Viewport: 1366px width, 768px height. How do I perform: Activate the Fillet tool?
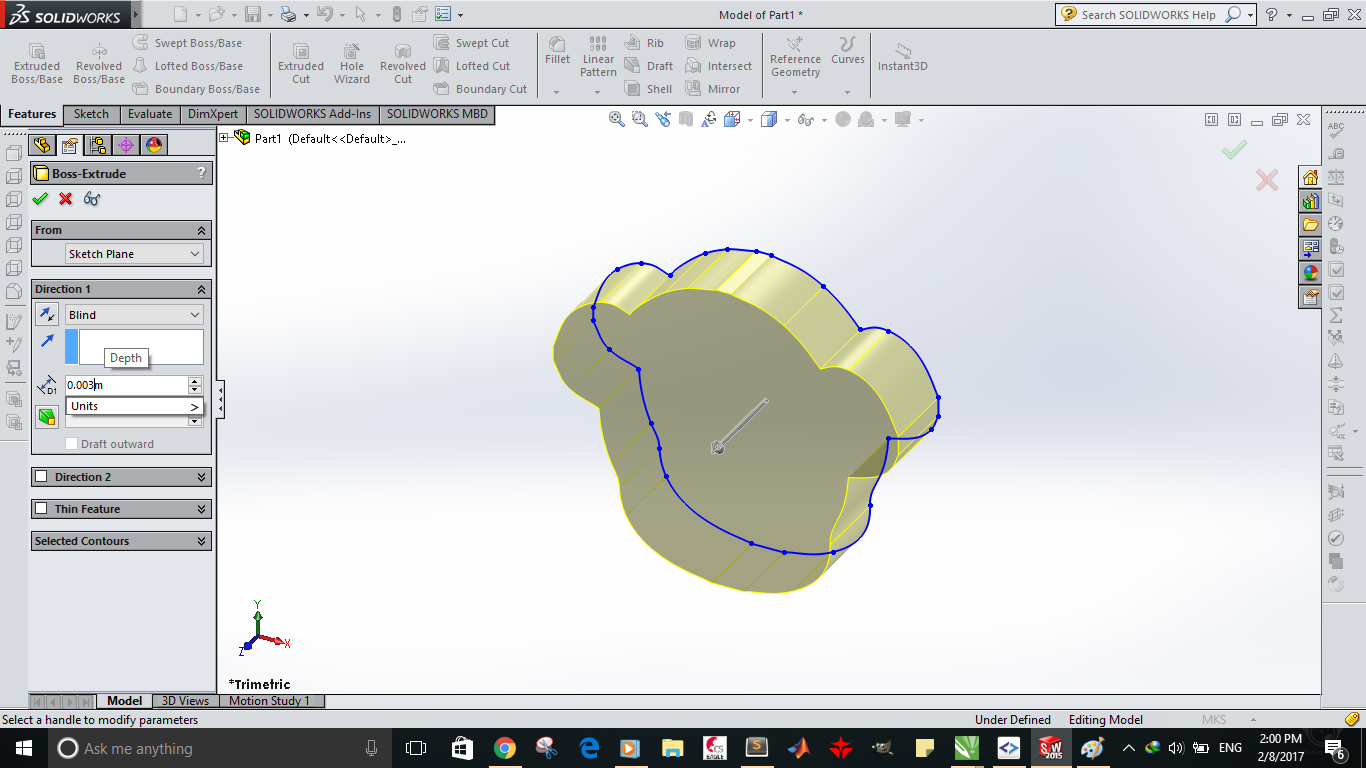(x=557, y=50)
